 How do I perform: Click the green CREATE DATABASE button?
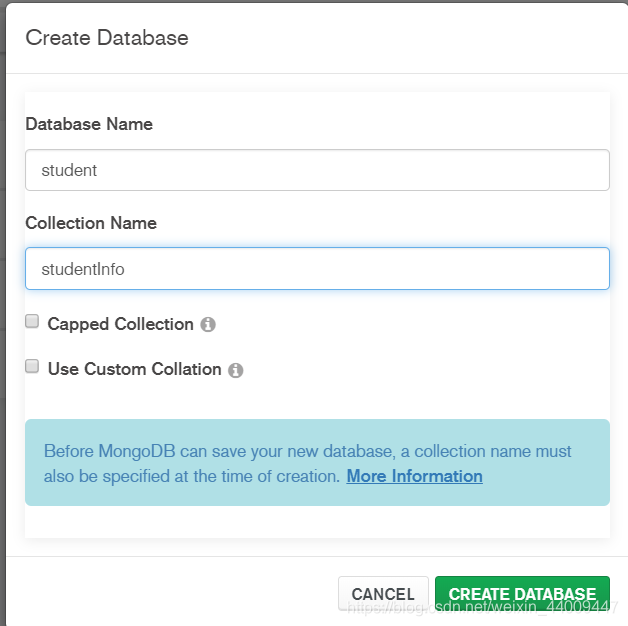click(522, 594)
